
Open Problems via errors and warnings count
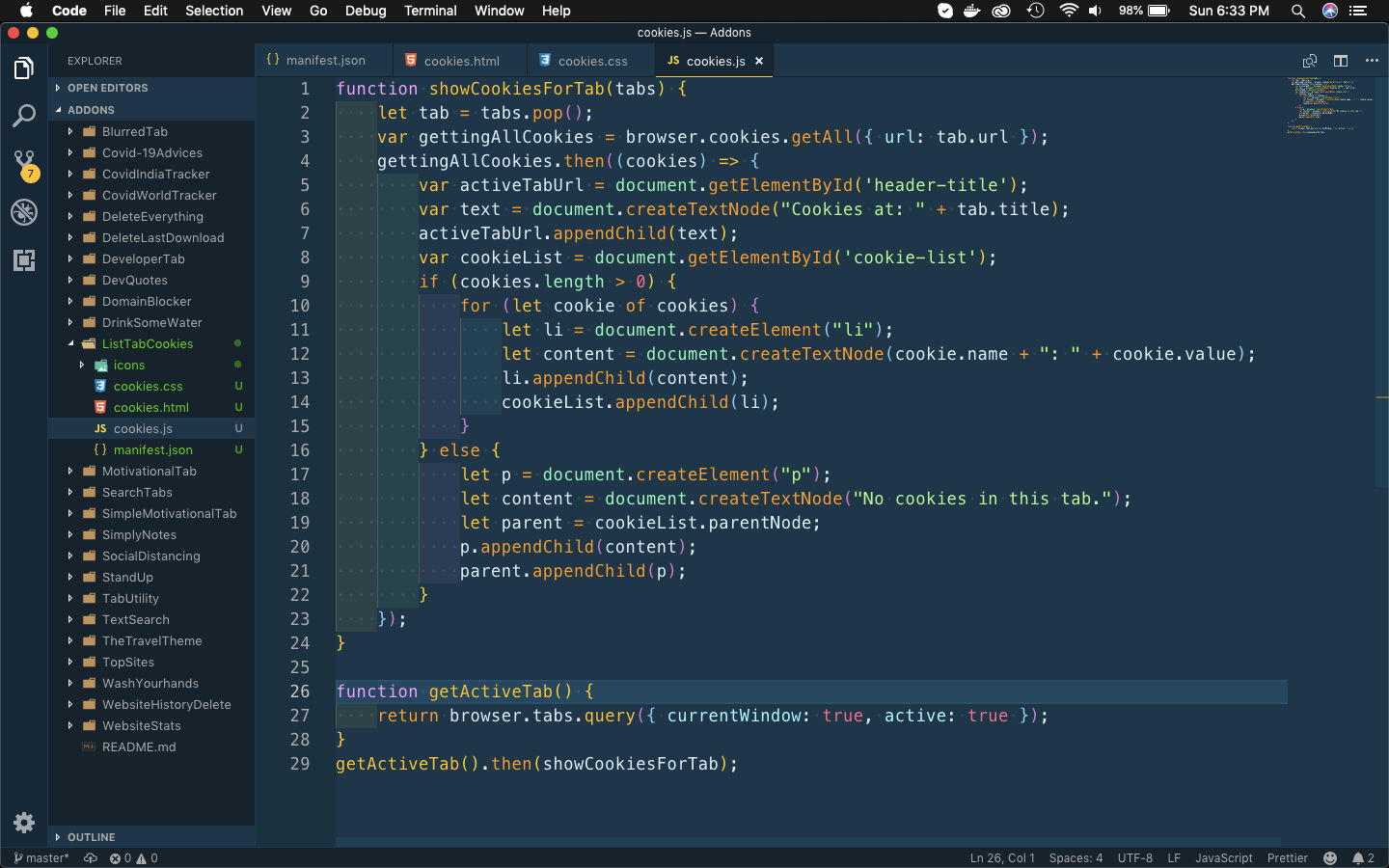tap(133, 858)
